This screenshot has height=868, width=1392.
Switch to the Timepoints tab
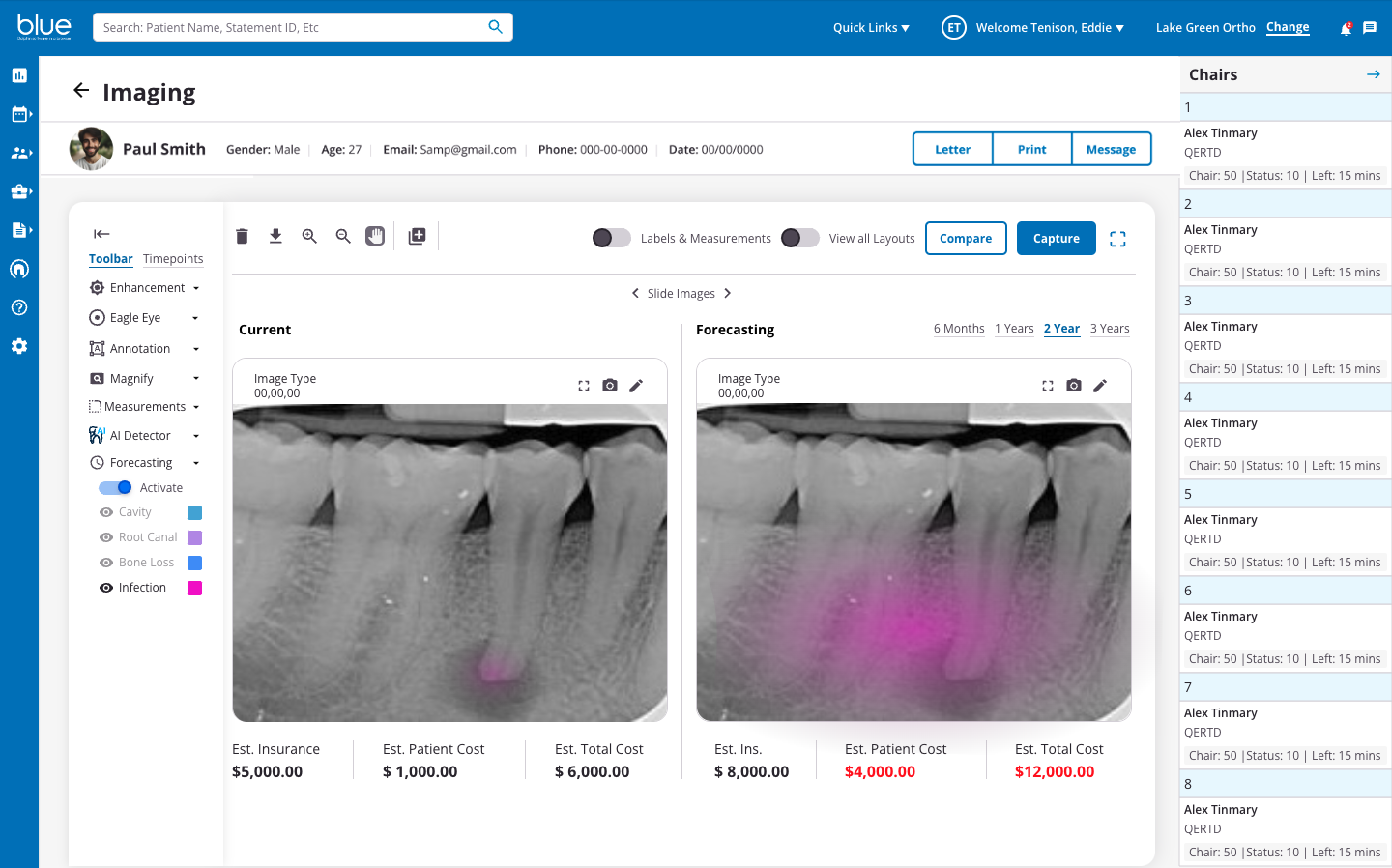pos(173,259)
